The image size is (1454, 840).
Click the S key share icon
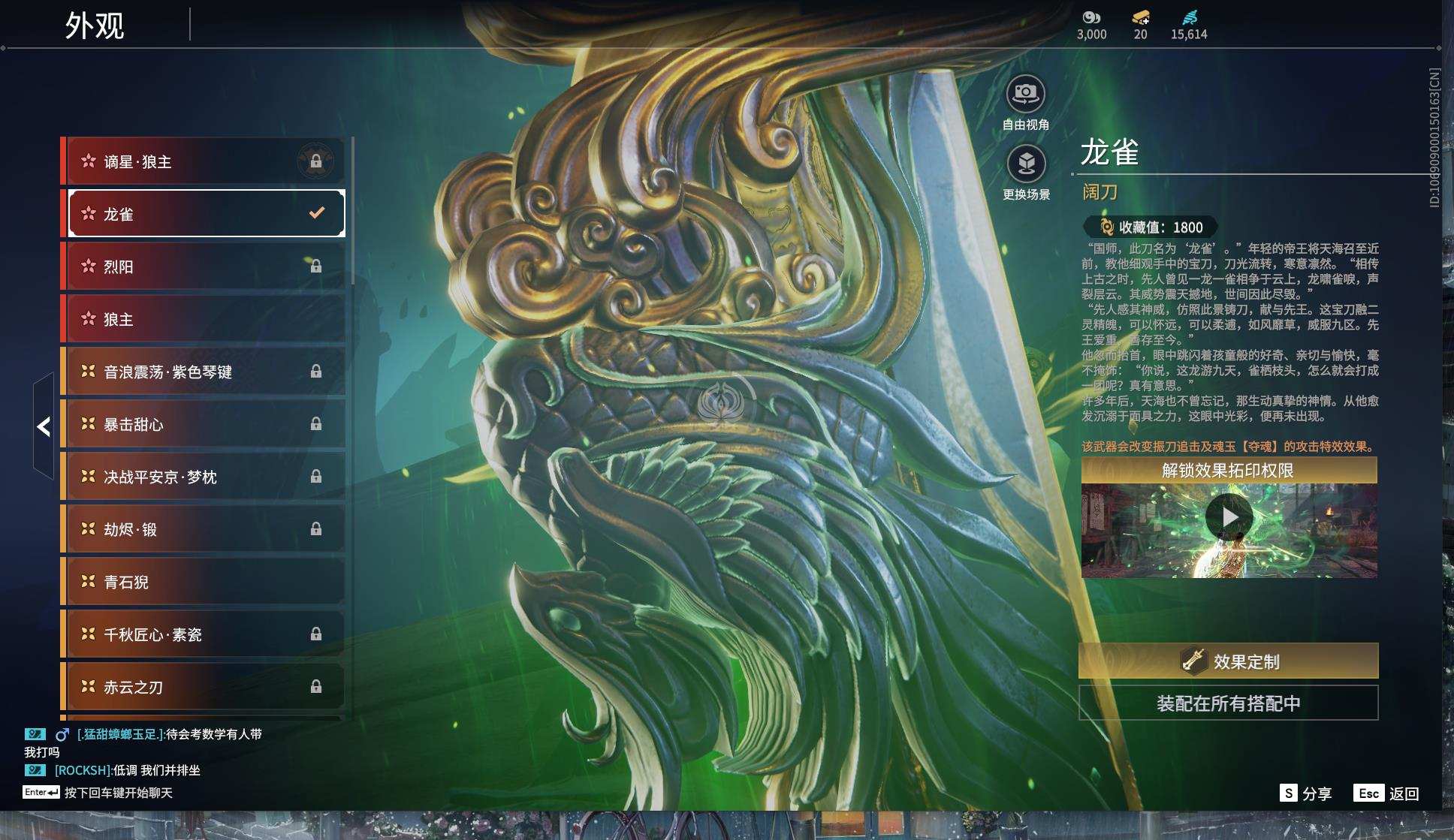coord(1288,793)
